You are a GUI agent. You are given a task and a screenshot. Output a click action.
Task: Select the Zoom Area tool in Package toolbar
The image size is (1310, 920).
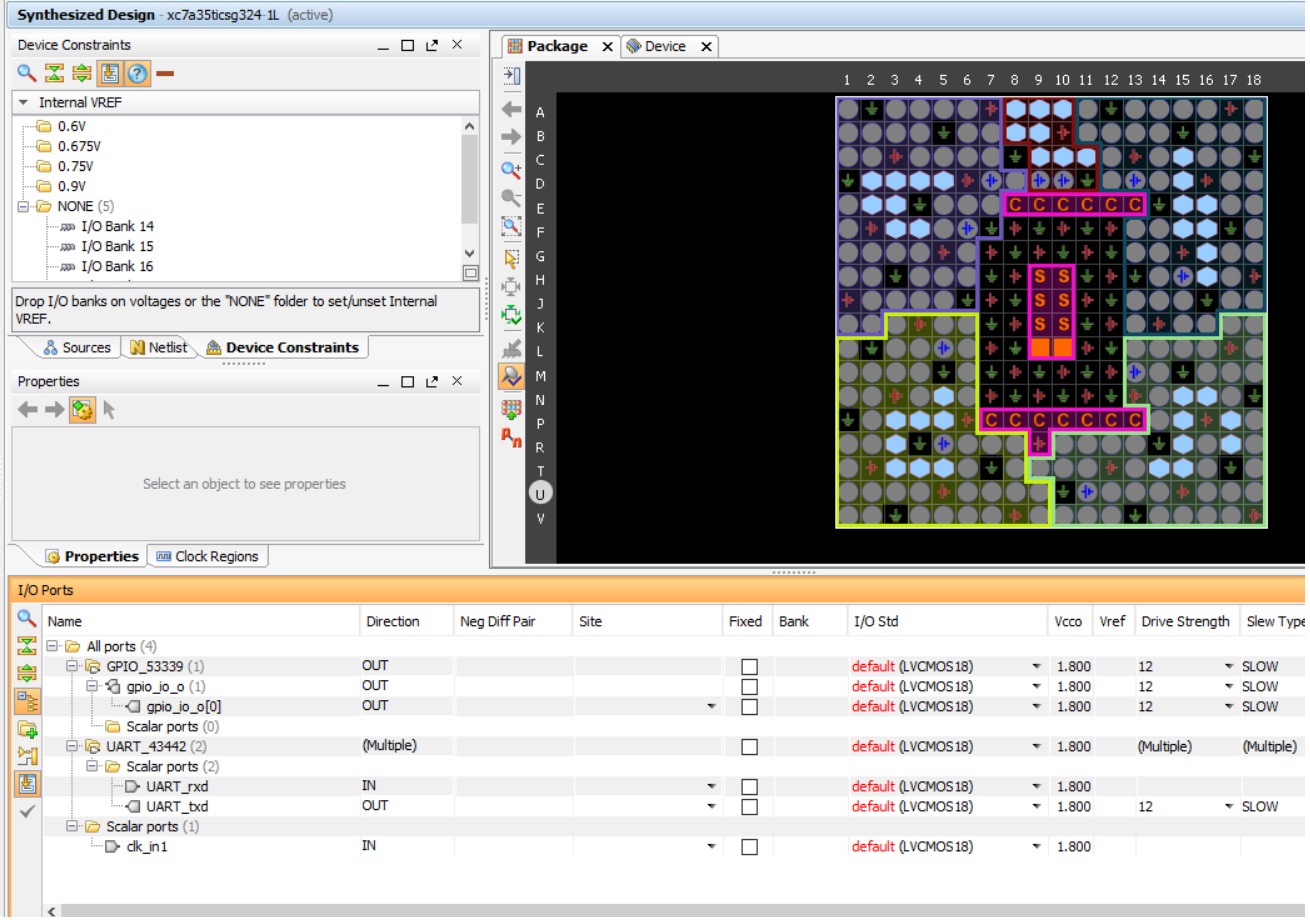click(x=511, y=227)
